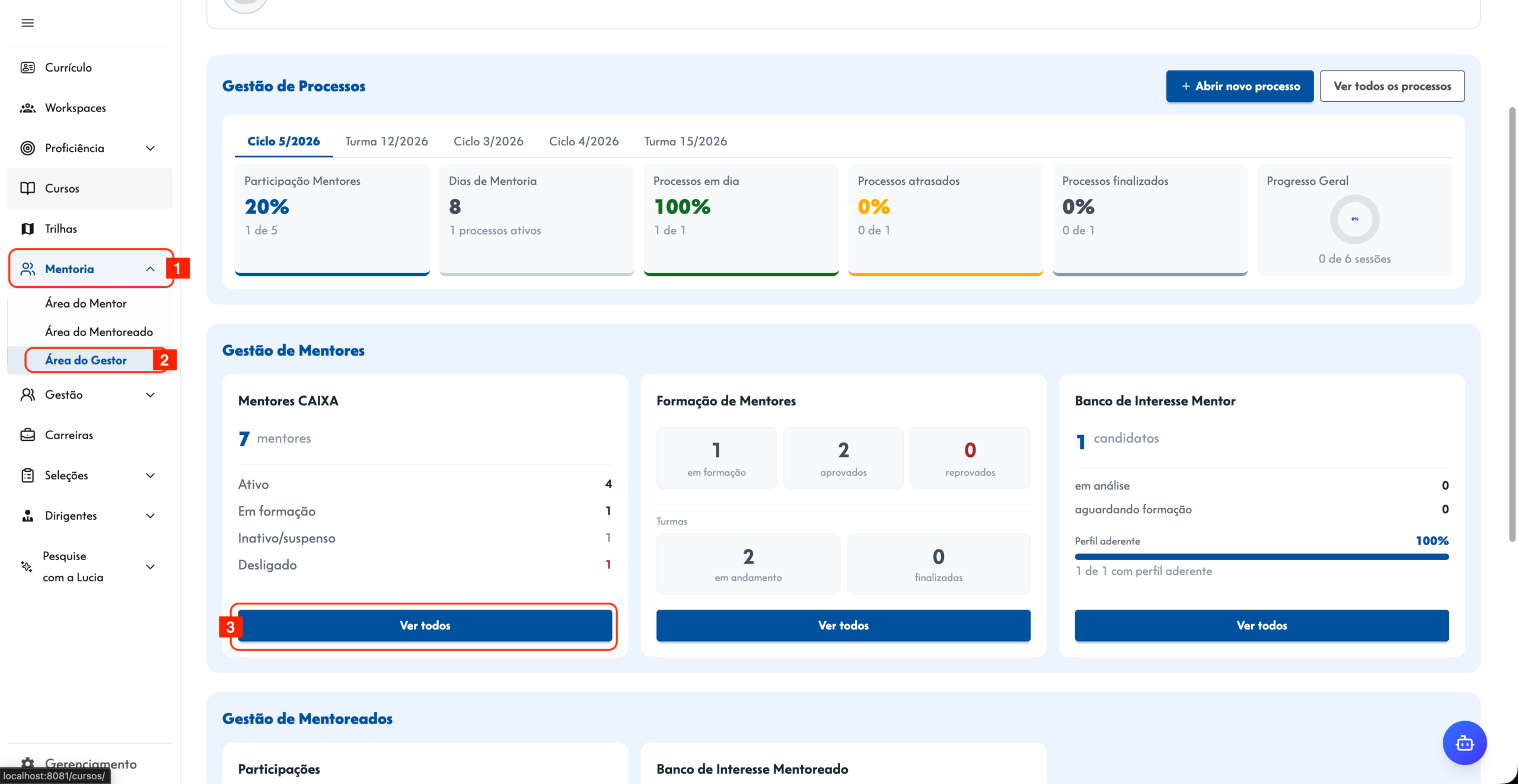
Task: Expand the Gestão sidebar chevron
Action: 150,395
